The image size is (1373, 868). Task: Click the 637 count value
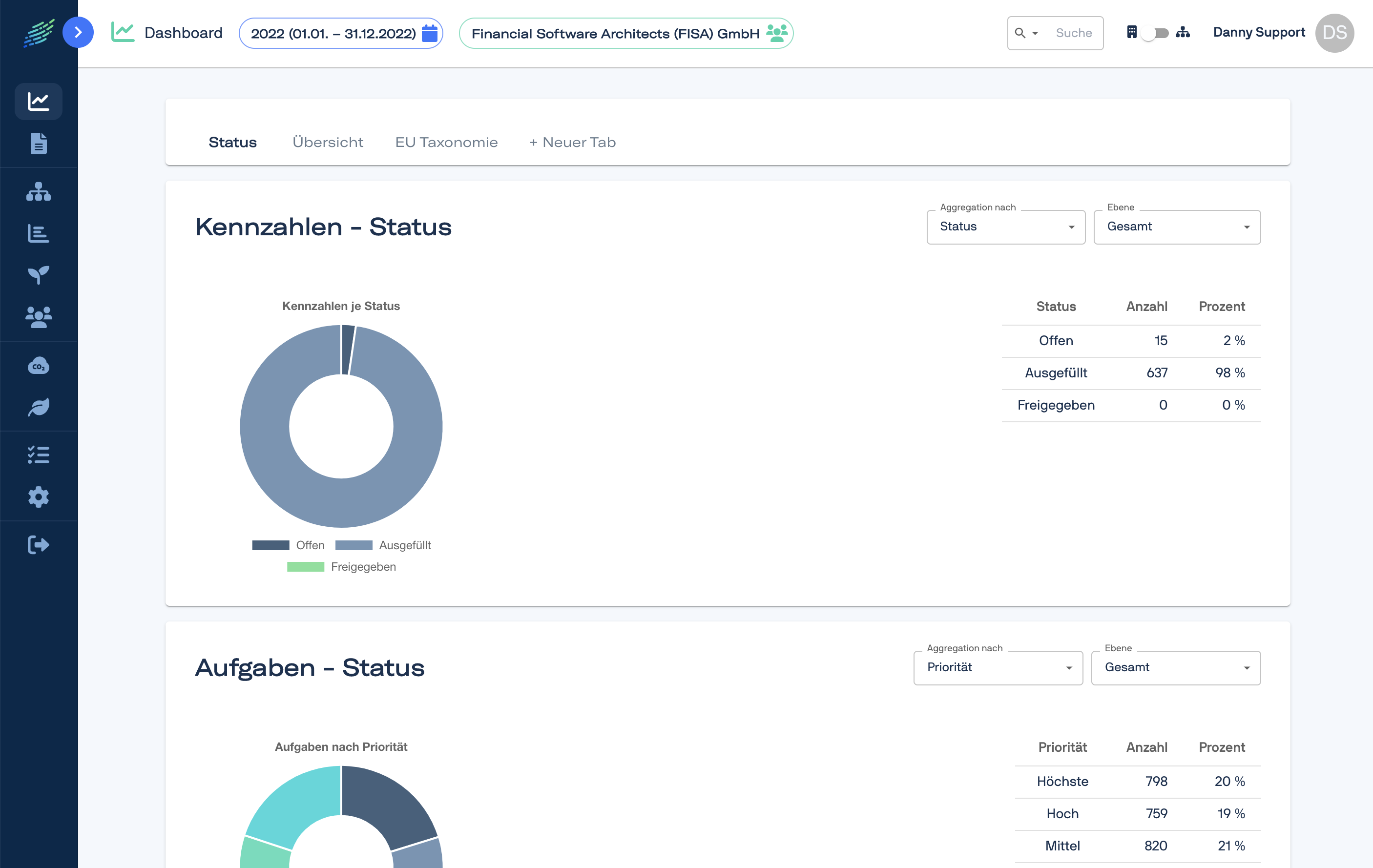pyautogui.click(x=1157, y=373)
